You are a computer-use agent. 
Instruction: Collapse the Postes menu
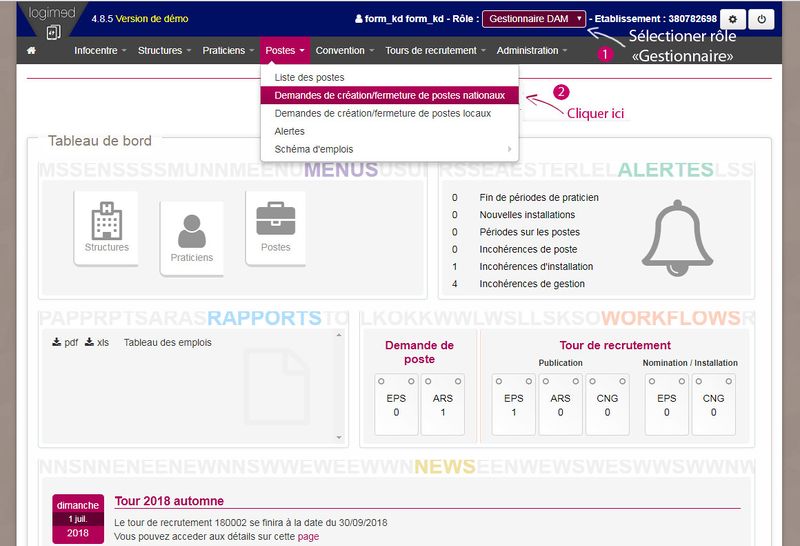pyautogui.click(x=285, y=51)
